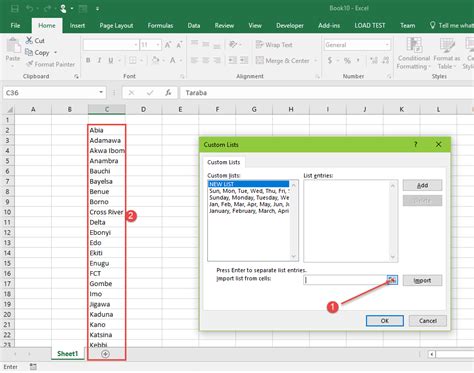Align text left

(195, 60)
